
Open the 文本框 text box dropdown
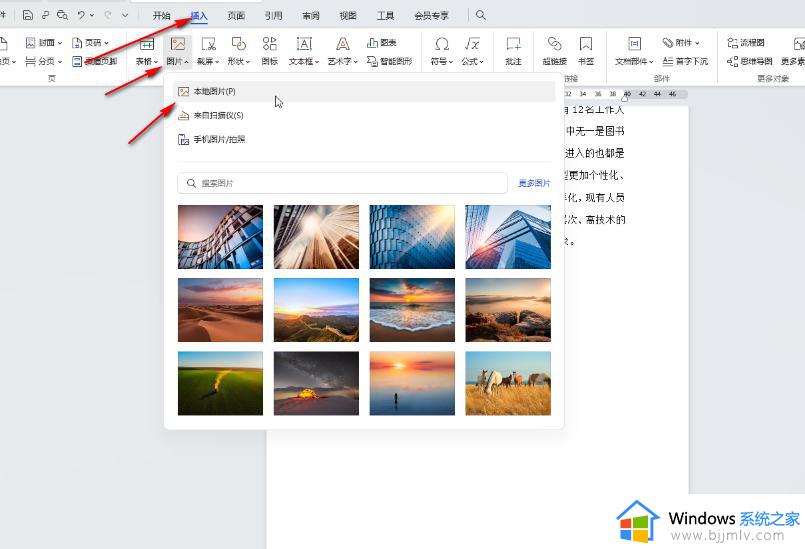[304, 51]
